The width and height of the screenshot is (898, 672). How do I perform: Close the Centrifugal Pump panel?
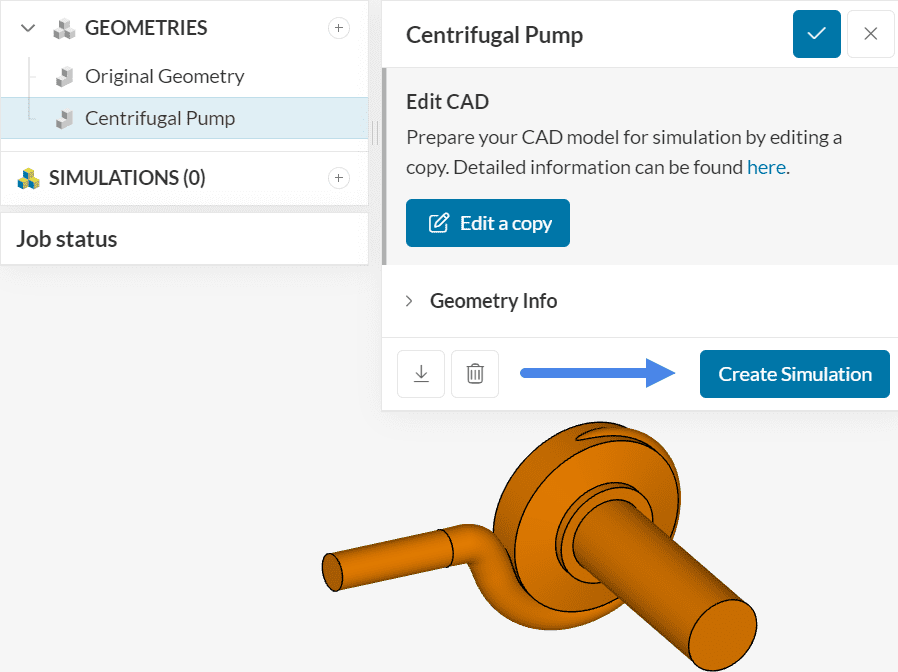click(x=871, y=34)
